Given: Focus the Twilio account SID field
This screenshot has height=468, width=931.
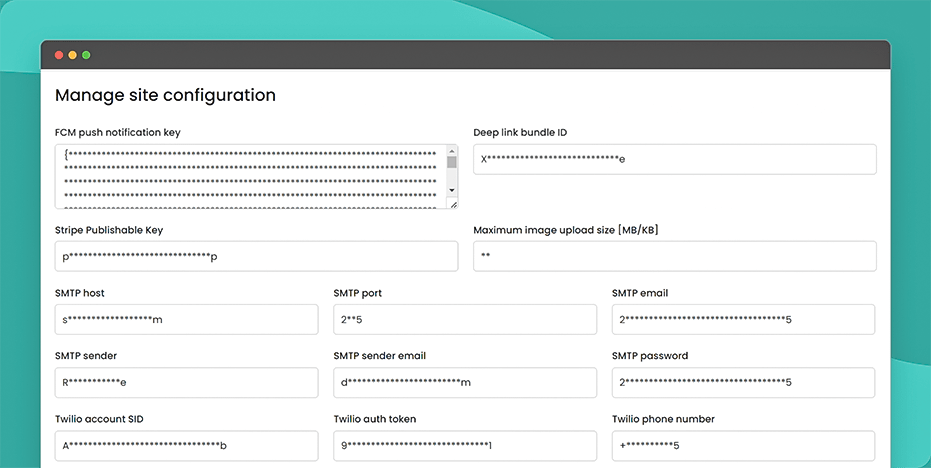Looking at the screenshot, I should coord(186,445).
